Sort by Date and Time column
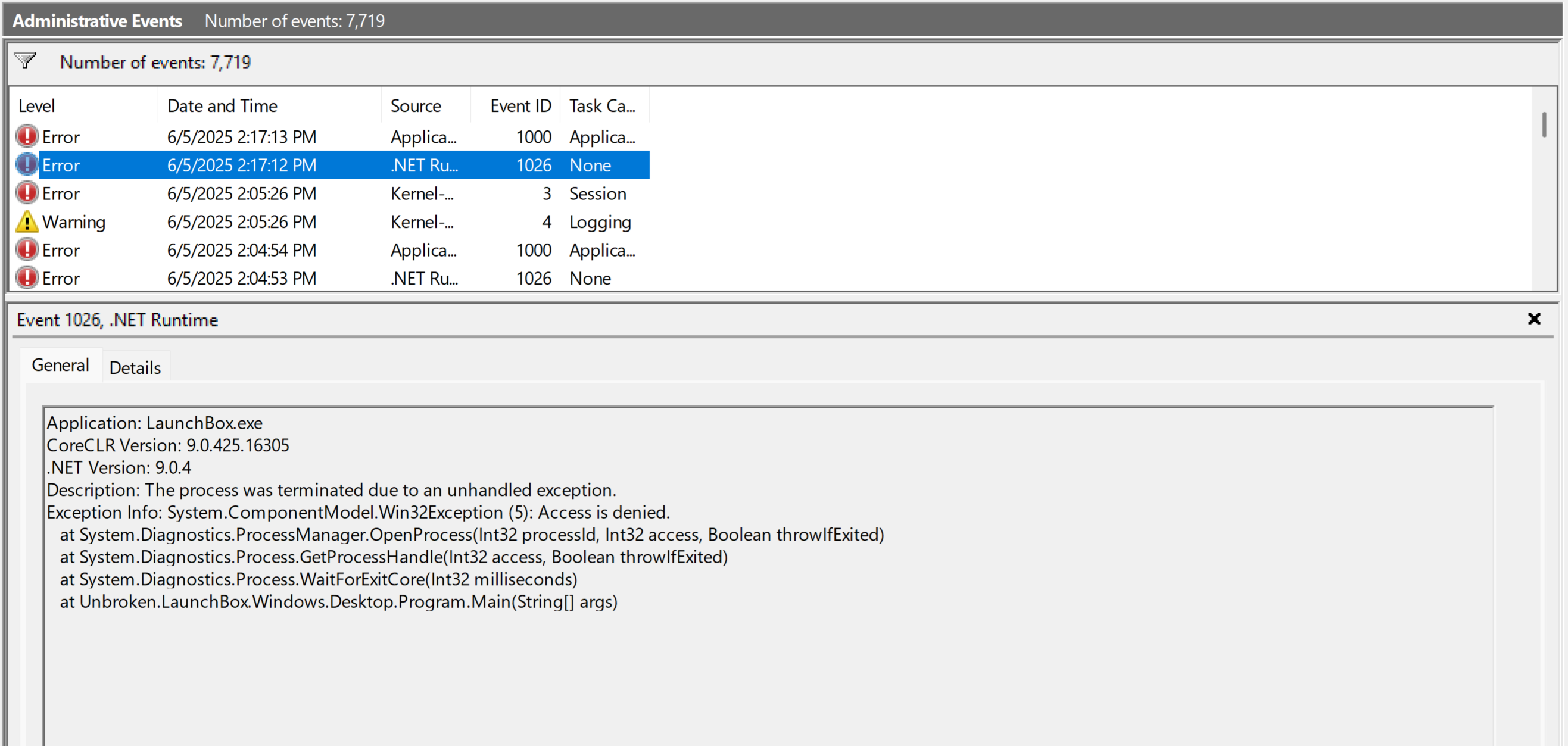The height and width of the screenshot is (746, 1568). pyautogui.click(x=270, y=105)
